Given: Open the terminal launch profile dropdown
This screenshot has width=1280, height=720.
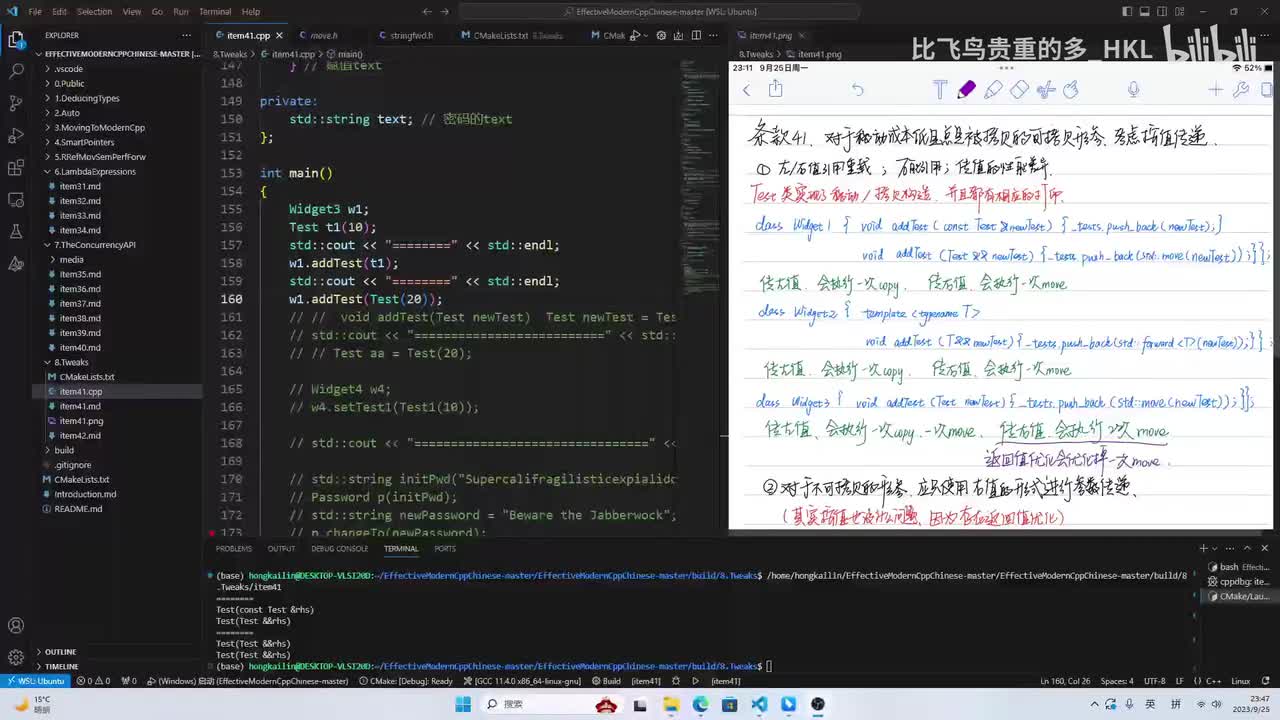Looking at the screenshot, I should [x=1217, y=548].
